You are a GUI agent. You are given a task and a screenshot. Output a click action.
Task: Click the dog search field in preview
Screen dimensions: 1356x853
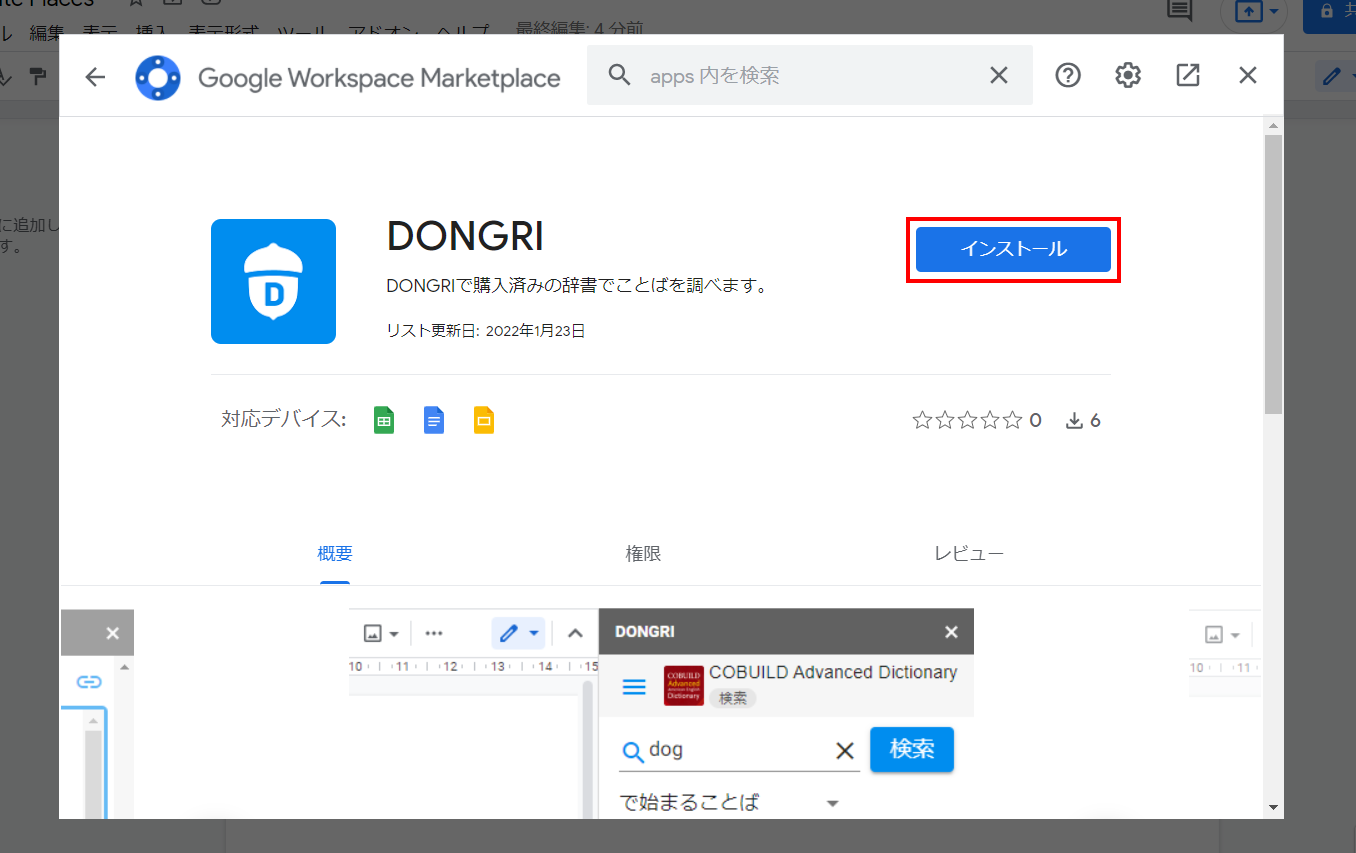pyautogui.click(x=739, y=750)
